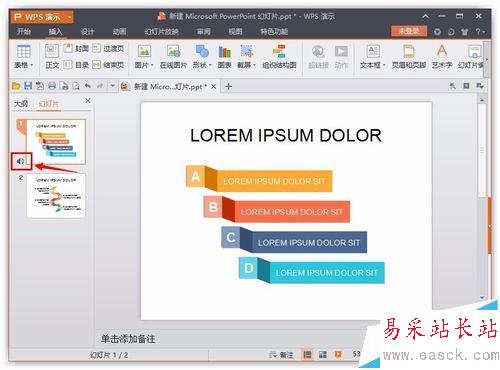
Task: Switch to the 幻灯片 slides panel tab
Action: 48,104
